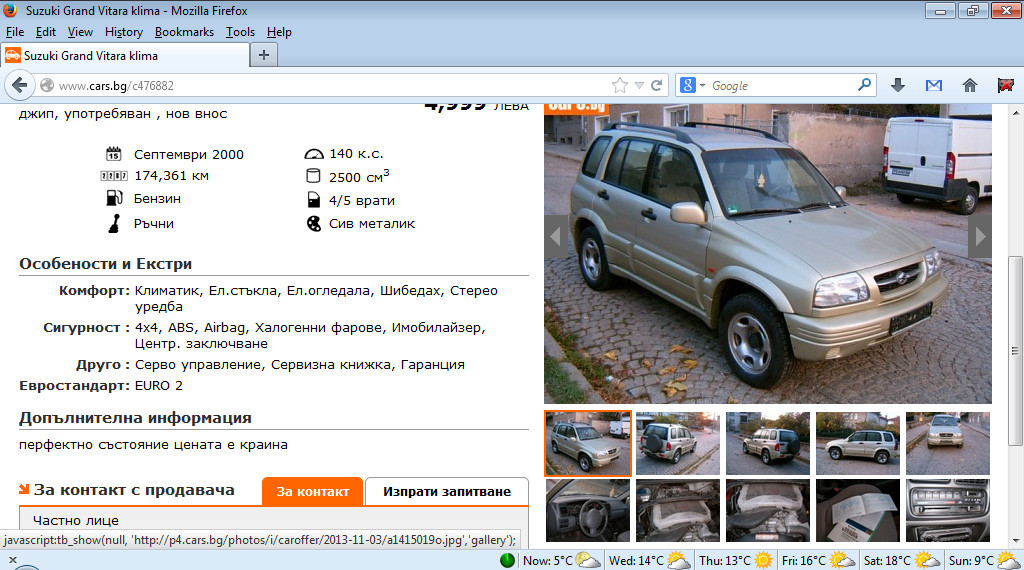Expand the search engine selector arrow
The image size is (1024, 570).
click(703, 86)
